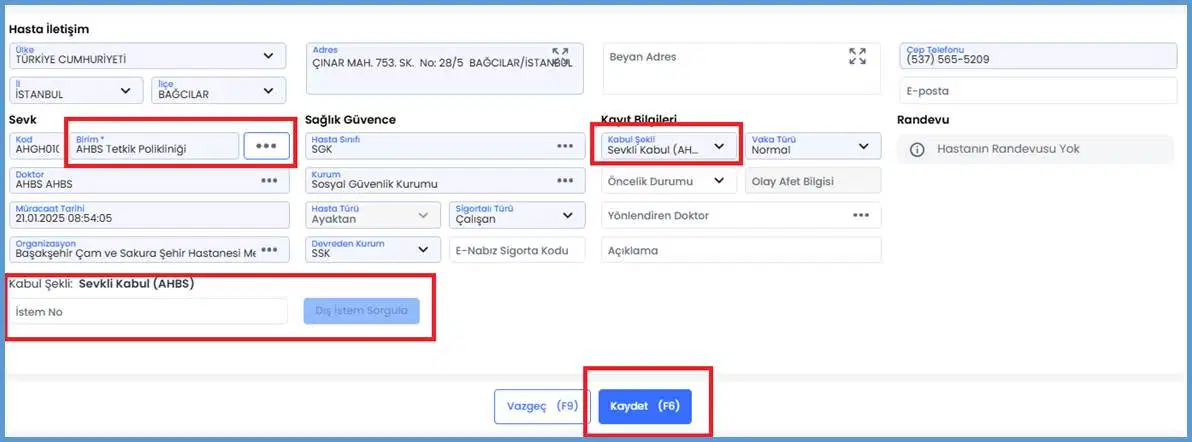
Task: Focus the Açıklama input field
Action: click(x=741, y=250)
